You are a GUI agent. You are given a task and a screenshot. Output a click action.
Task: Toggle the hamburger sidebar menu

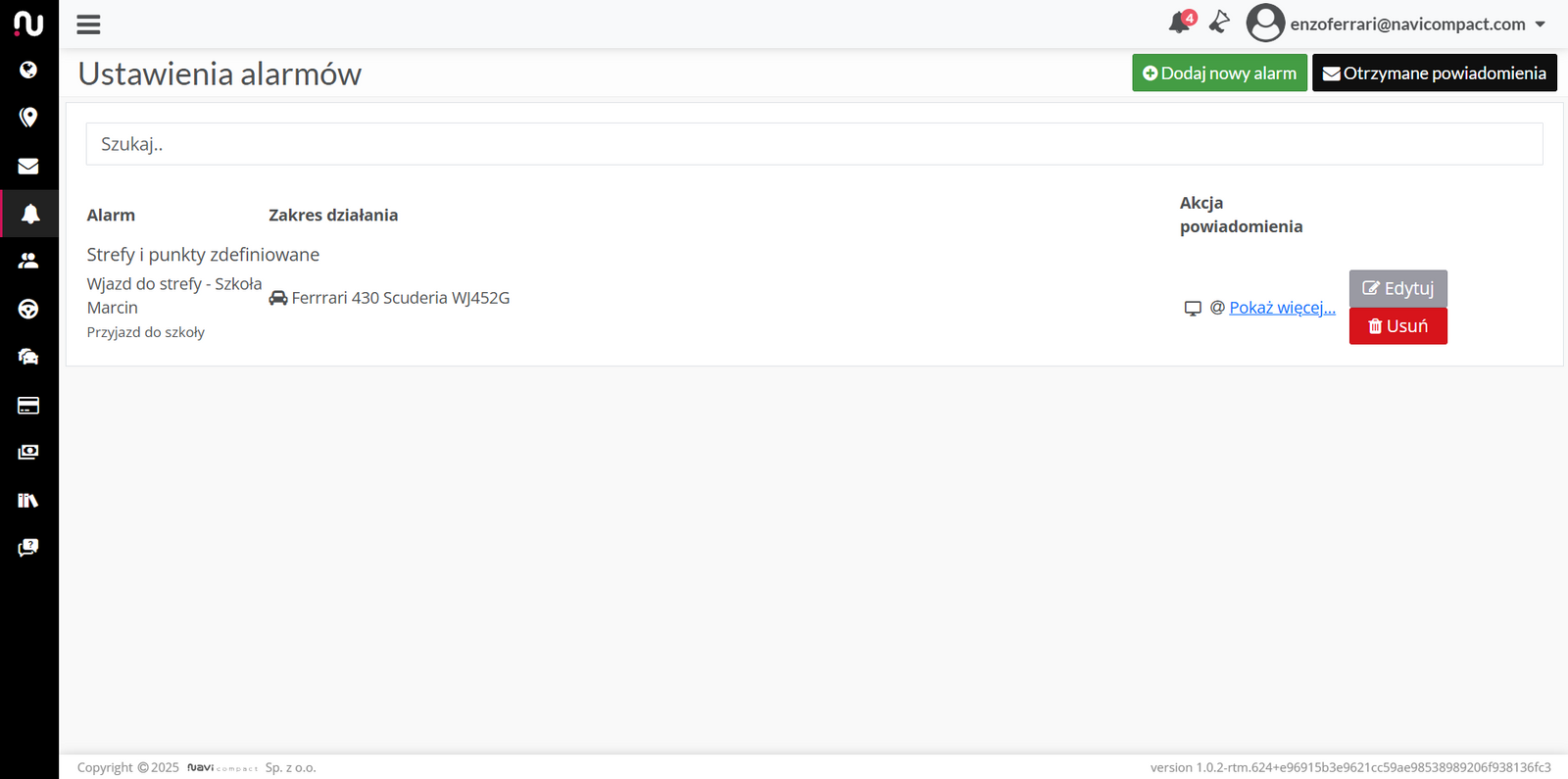88,24
